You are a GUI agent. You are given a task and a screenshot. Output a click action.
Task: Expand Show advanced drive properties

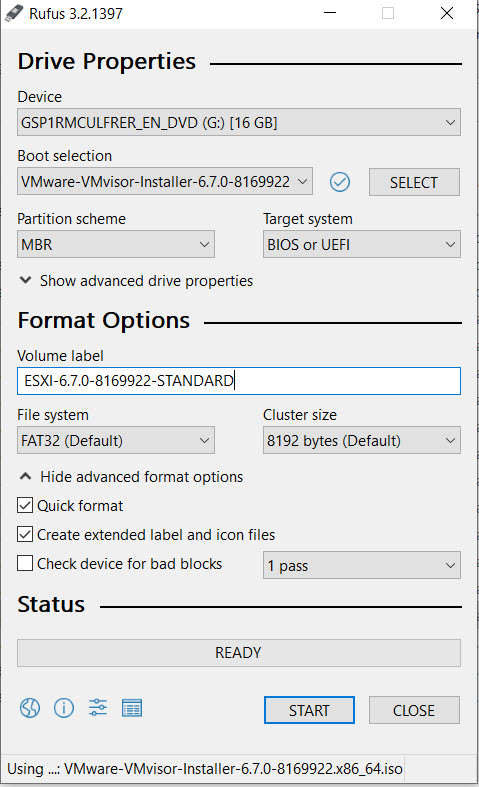(x=136, y=281)
